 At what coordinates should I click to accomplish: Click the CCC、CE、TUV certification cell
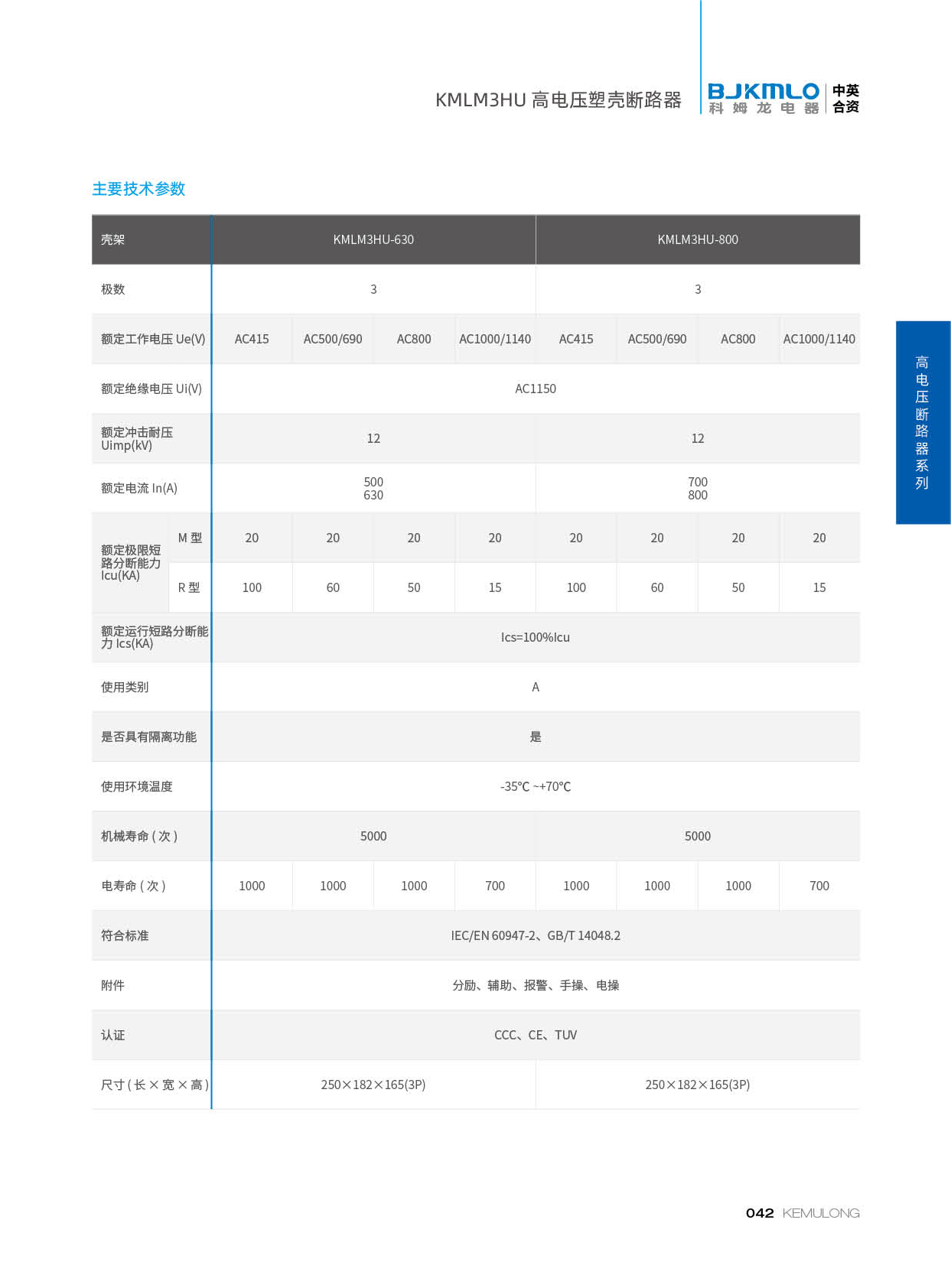pos(535,1035)
